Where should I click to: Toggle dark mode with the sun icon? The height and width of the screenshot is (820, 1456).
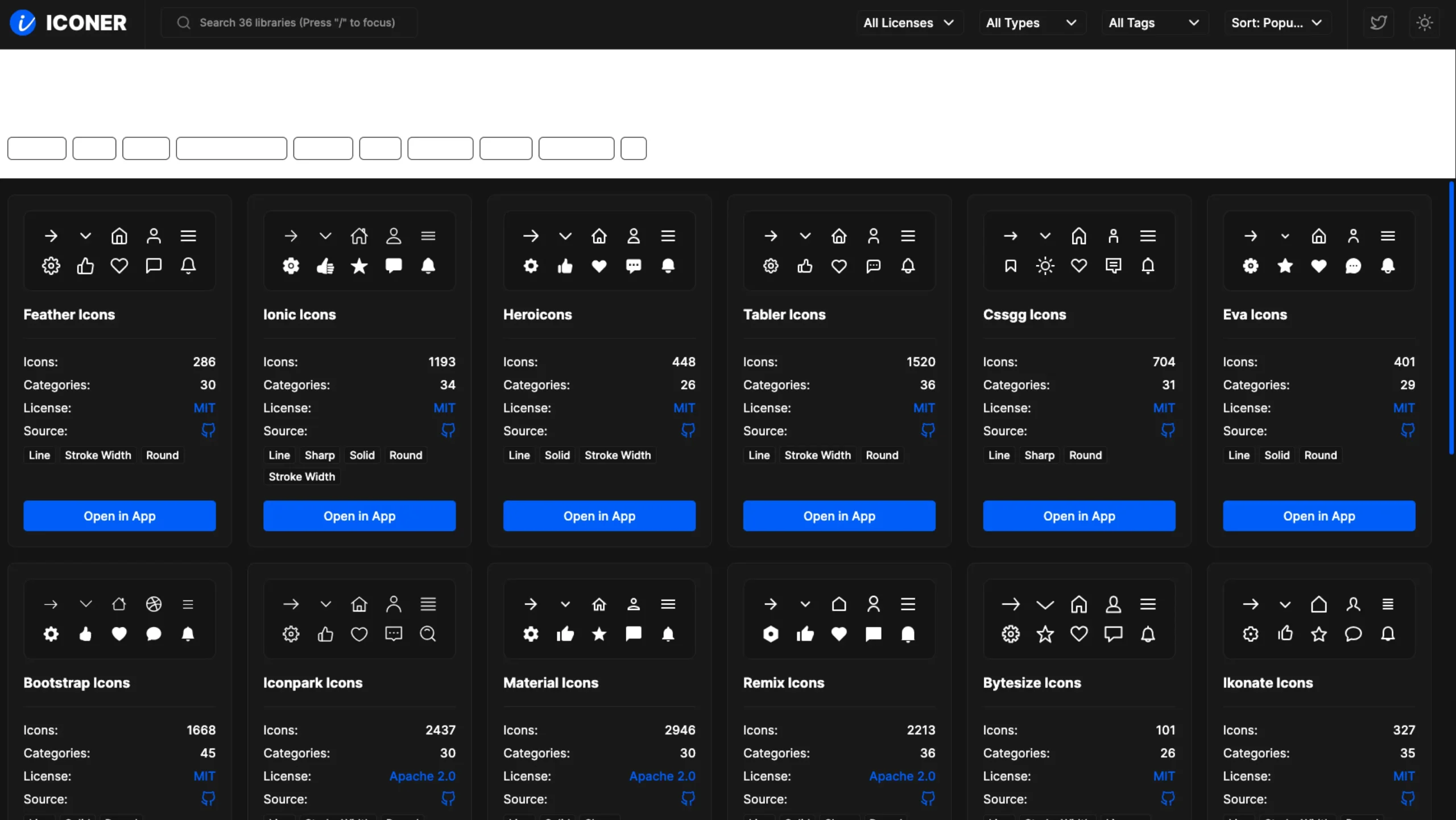[1424, 22]
